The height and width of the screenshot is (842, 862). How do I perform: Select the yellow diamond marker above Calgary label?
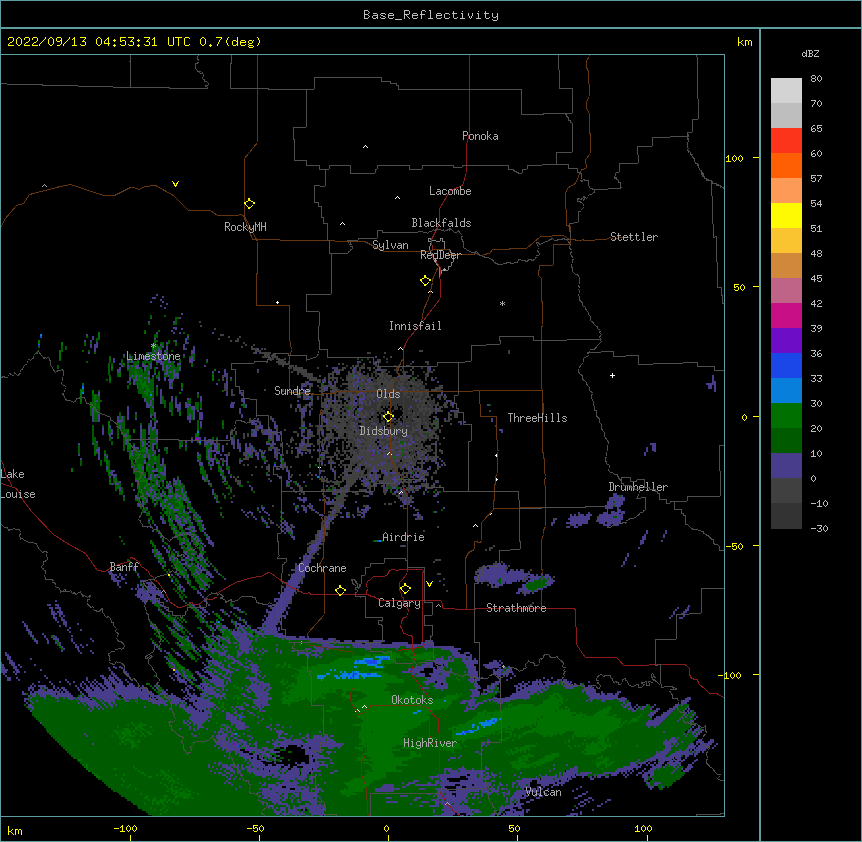coord(405,589)
